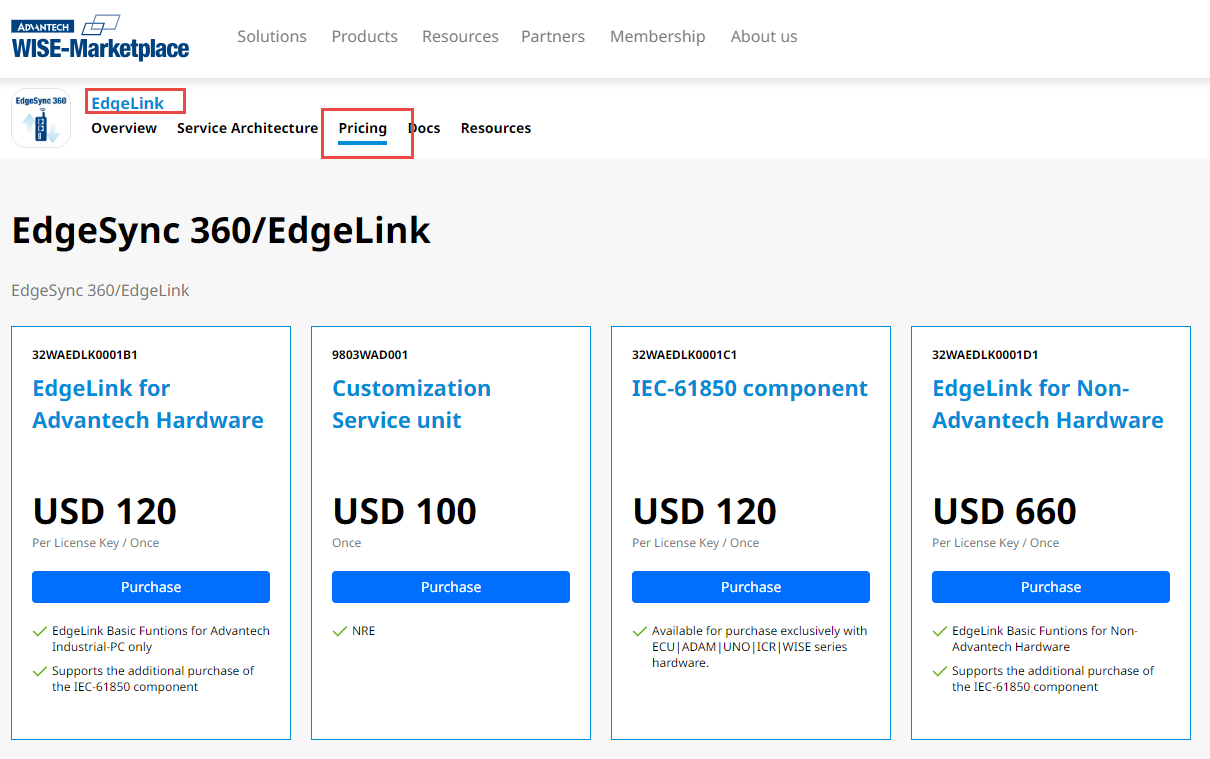Screen dimensions: 1210x759
Task: Purchase the IEC-61850 component
Action: pos(751,587)
